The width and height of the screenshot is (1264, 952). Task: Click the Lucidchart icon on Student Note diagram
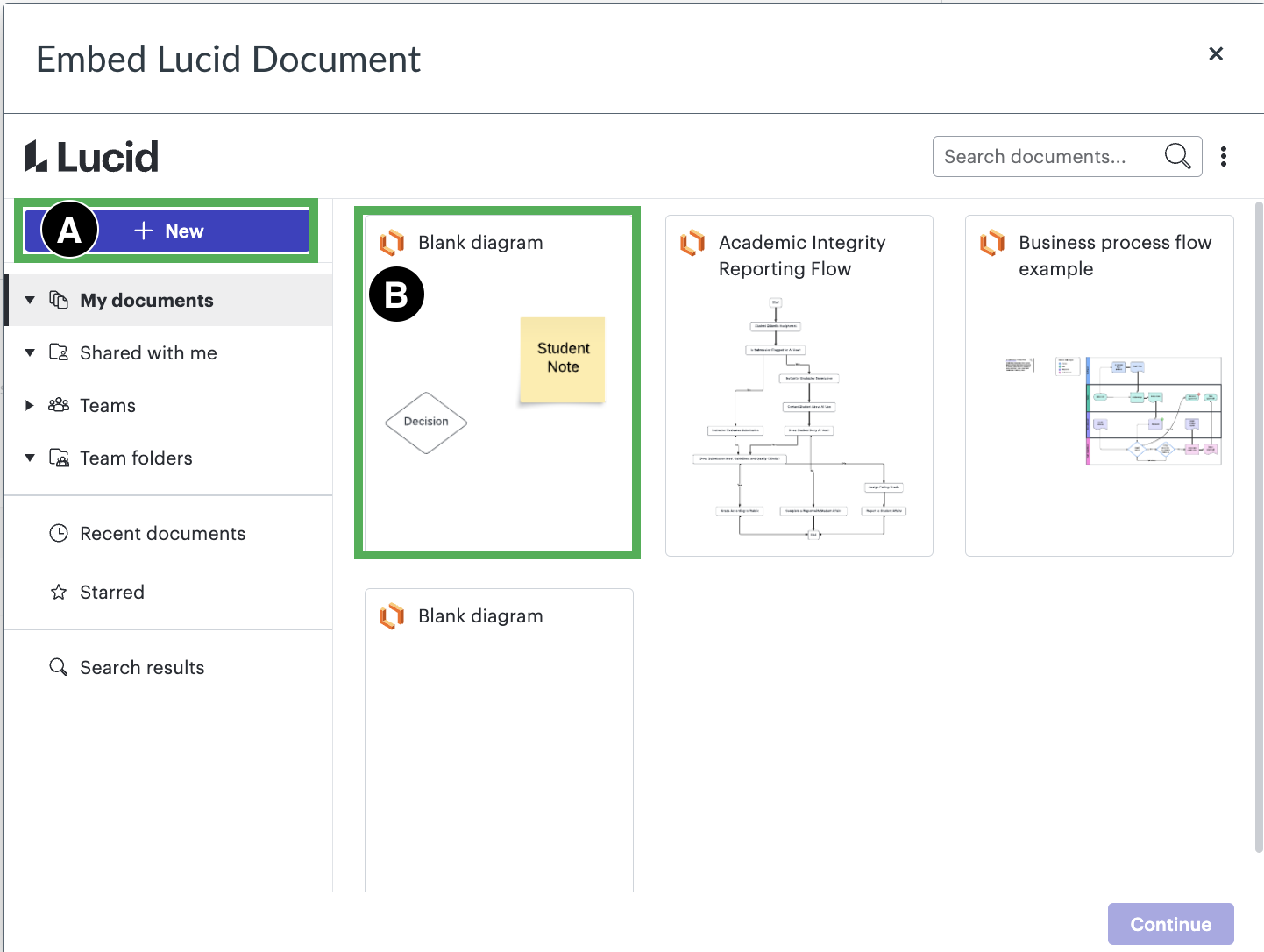click(x=392, y=243)
